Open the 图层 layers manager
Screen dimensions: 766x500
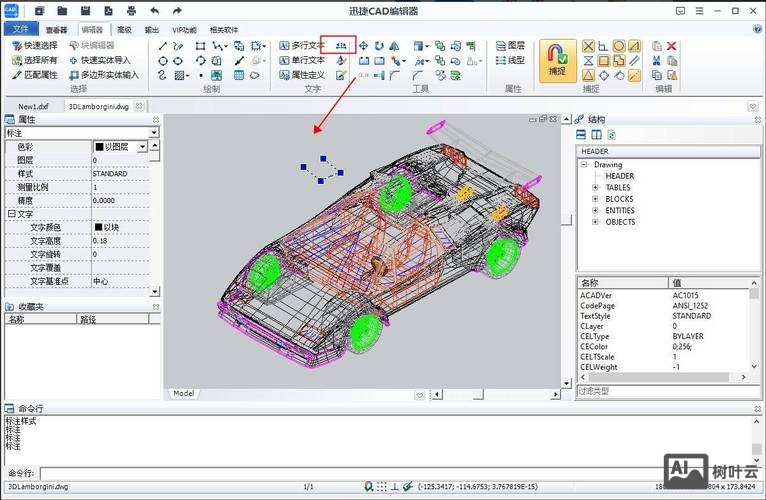pyautogui.click(x=510, y=46)
